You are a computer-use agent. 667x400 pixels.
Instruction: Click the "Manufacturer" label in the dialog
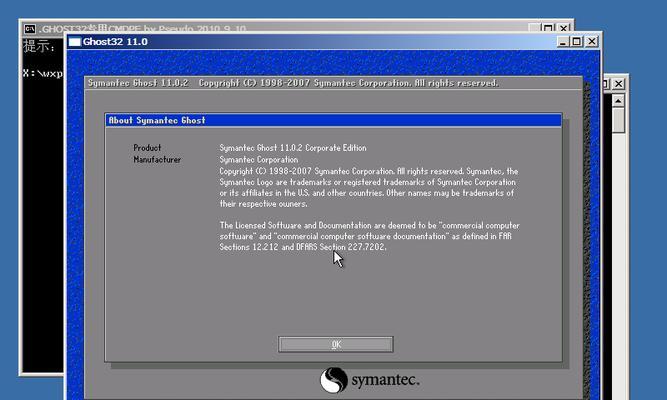tap(157, 160)
